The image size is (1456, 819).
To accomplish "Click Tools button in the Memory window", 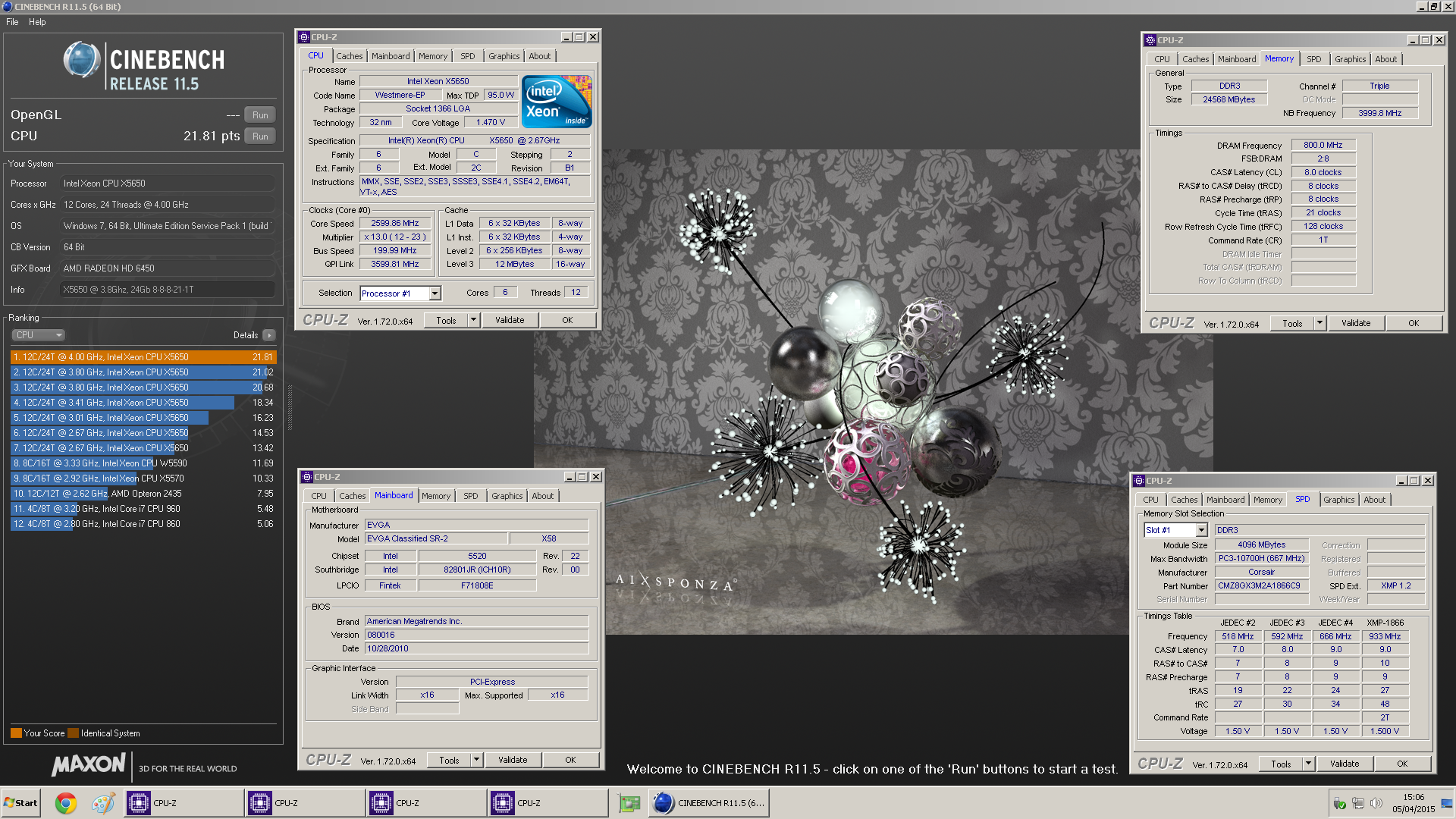I will tap(1292, 323).
